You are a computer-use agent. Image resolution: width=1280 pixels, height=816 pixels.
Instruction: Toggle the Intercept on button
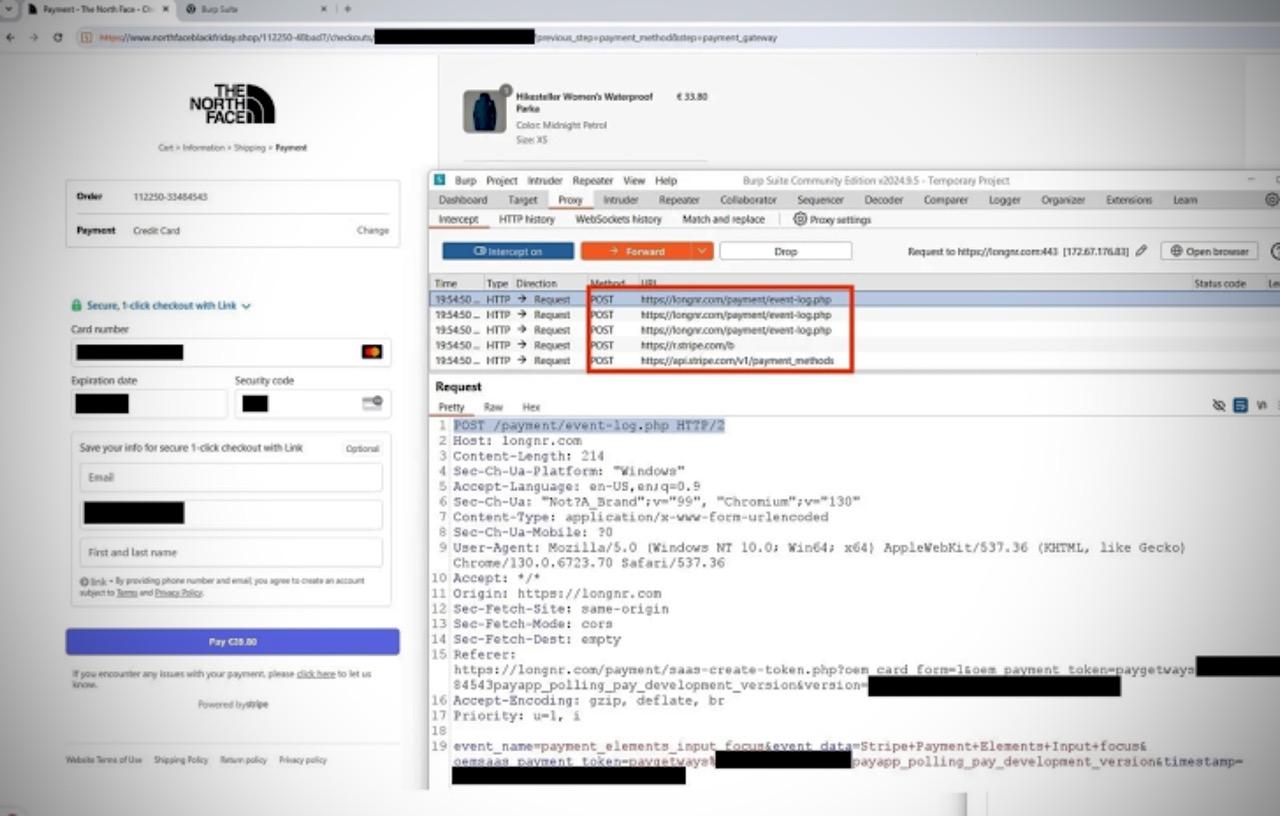click(508, 251)
